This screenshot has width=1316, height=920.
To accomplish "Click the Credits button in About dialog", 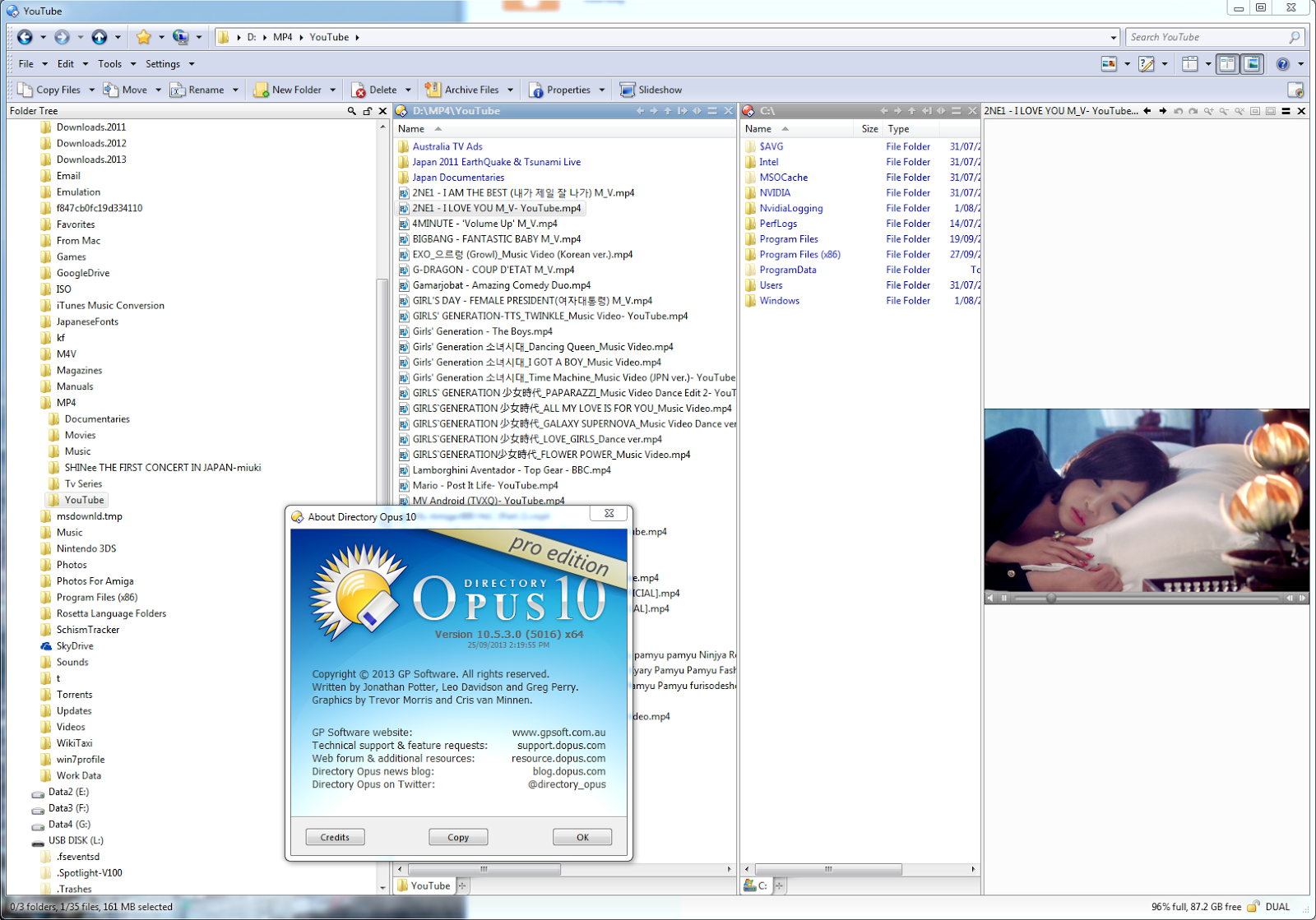I will click(335, 837).
